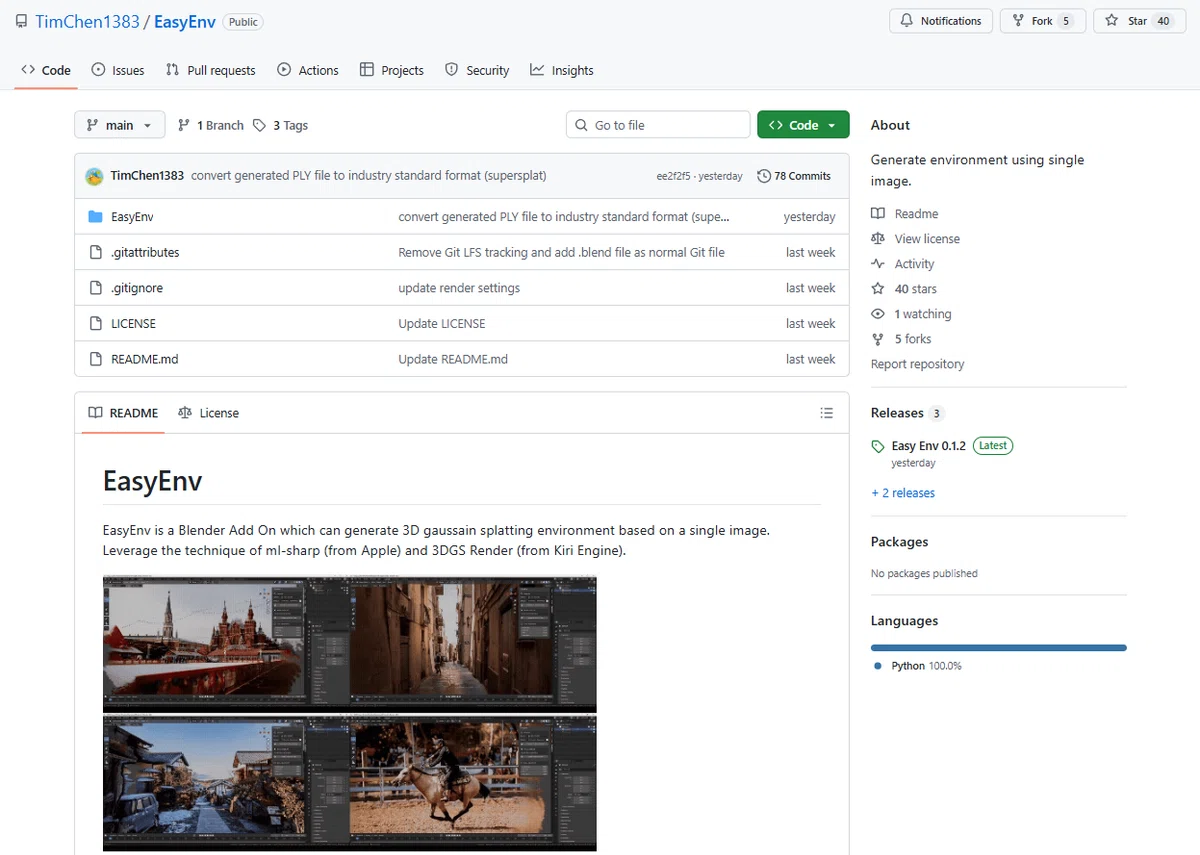Open the + 2 releases link
Image resolution: width=1200 pixels, height=855 pixels.
click(903, 493)
